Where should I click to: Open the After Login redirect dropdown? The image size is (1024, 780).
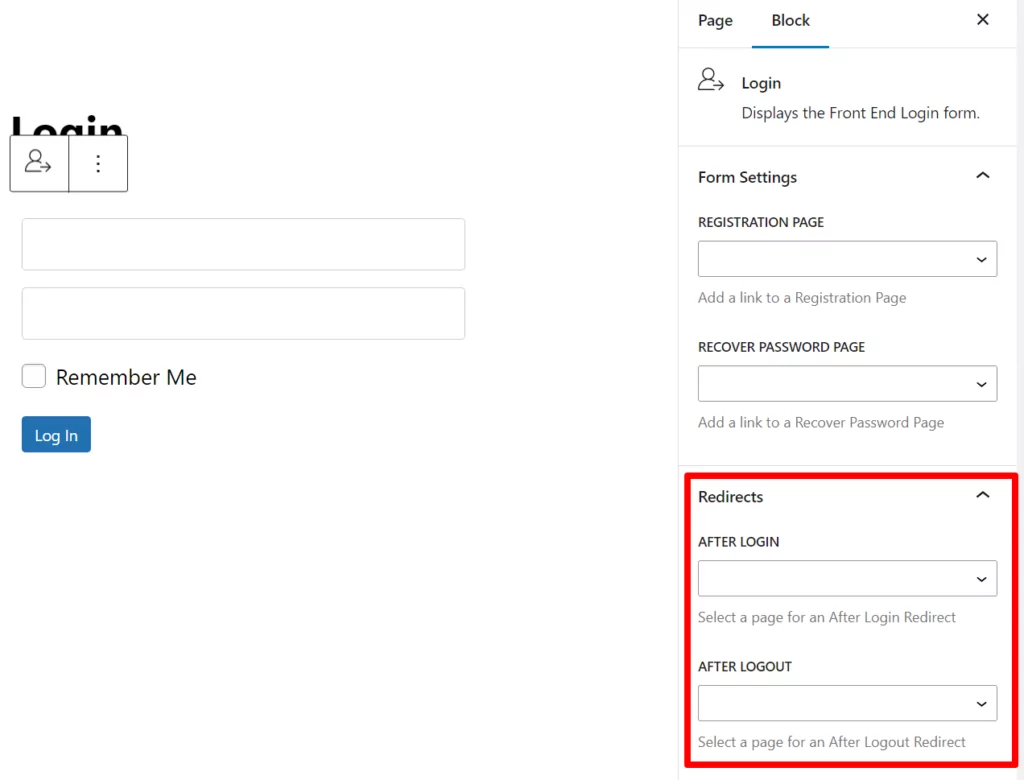847,578
